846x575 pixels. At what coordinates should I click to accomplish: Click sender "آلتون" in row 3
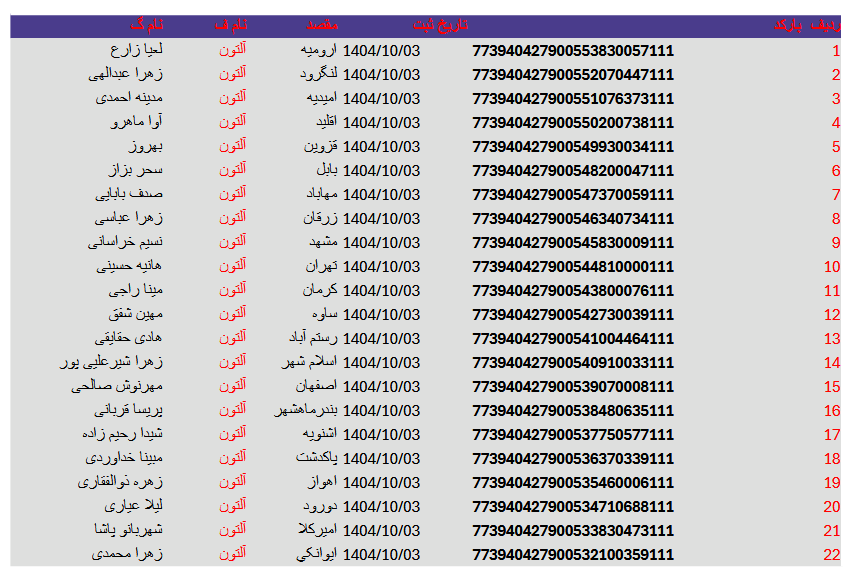pyautogui.click(x=232, y=98)
